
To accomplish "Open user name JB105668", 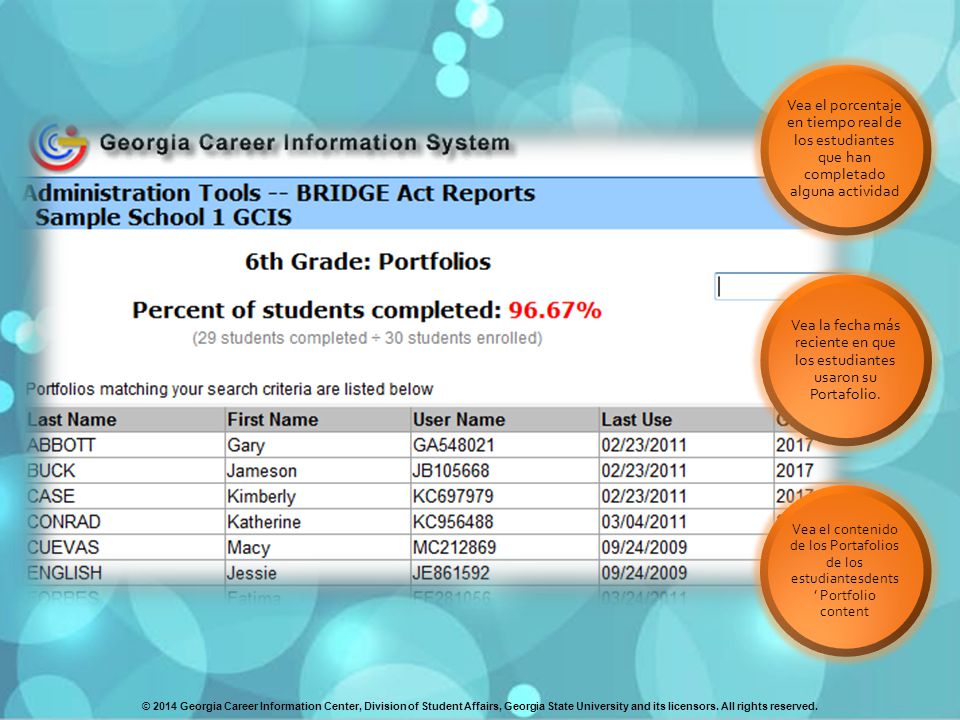I will point(451,471).
